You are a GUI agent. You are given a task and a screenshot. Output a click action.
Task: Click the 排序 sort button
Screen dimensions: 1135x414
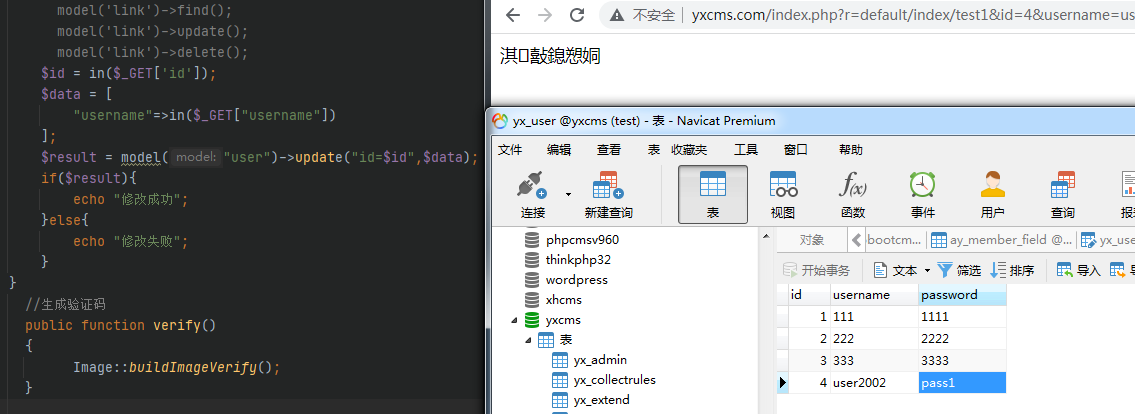click(x=1013, y=271)
